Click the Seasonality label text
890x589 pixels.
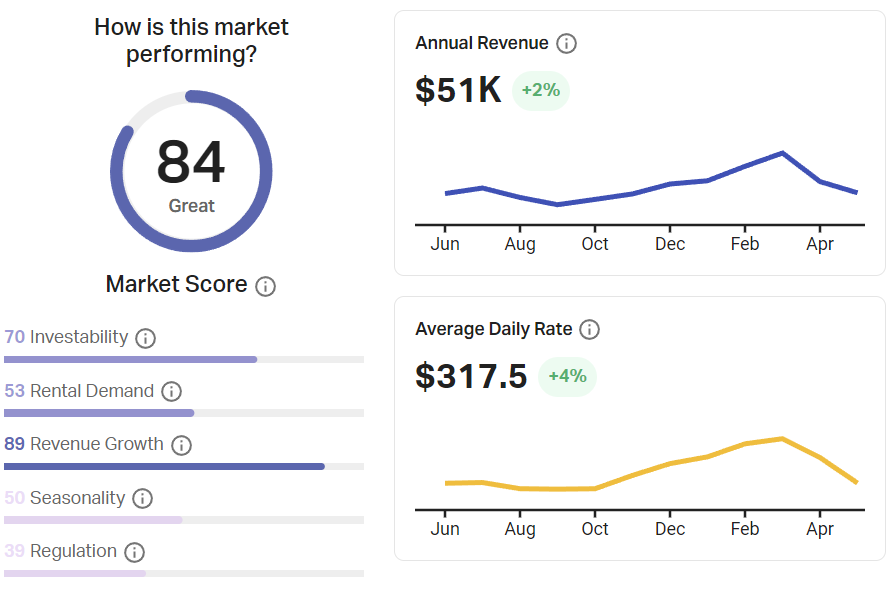[x=78, y=498]
